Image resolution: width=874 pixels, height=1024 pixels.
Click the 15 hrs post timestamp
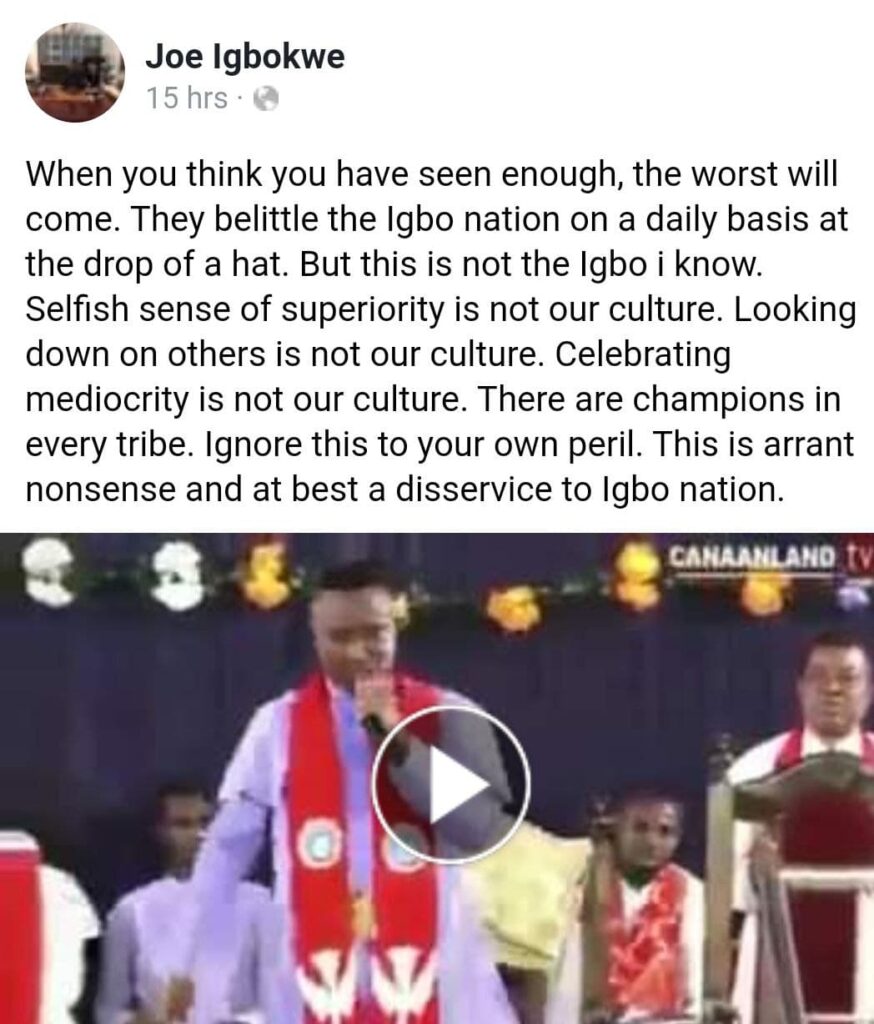(x=187, y=99)
